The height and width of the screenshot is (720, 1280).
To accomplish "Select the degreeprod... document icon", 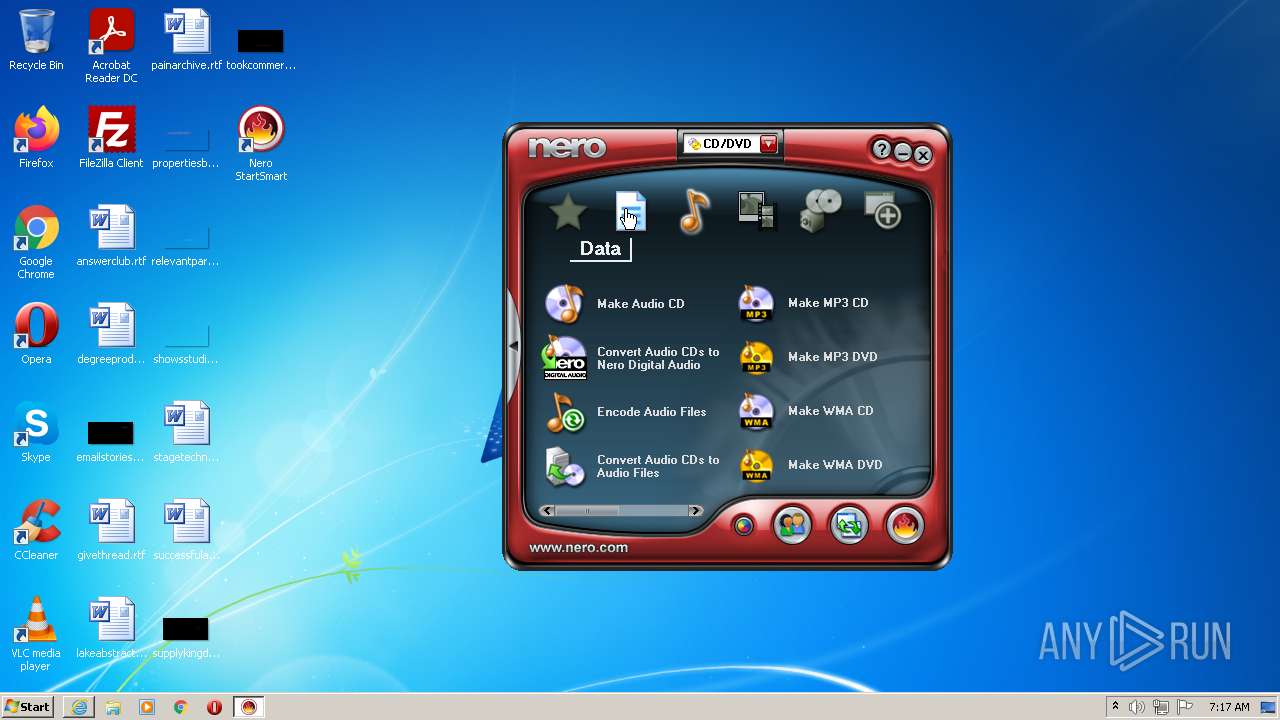I will tap(111, 334).
